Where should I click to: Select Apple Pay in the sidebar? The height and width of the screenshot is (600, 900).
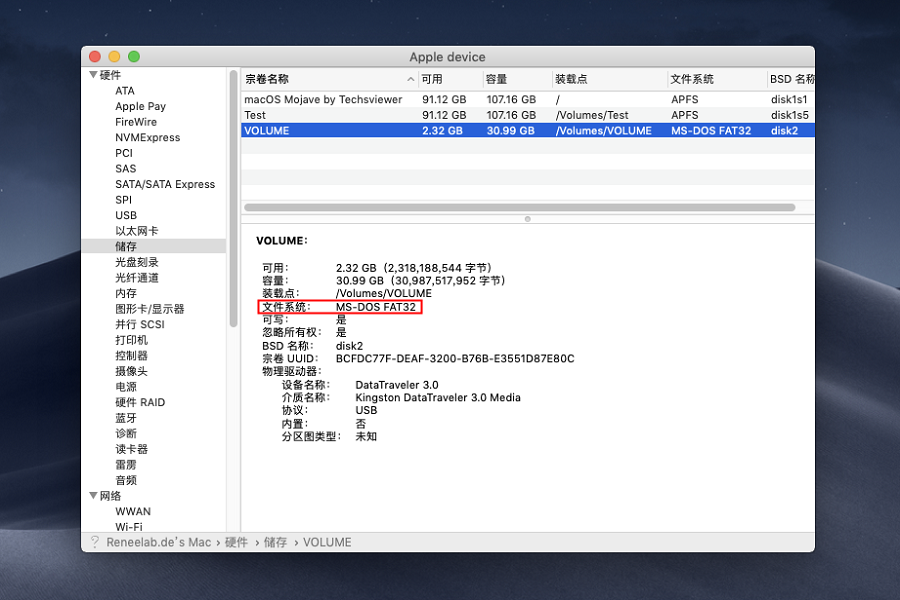[140, 106]
